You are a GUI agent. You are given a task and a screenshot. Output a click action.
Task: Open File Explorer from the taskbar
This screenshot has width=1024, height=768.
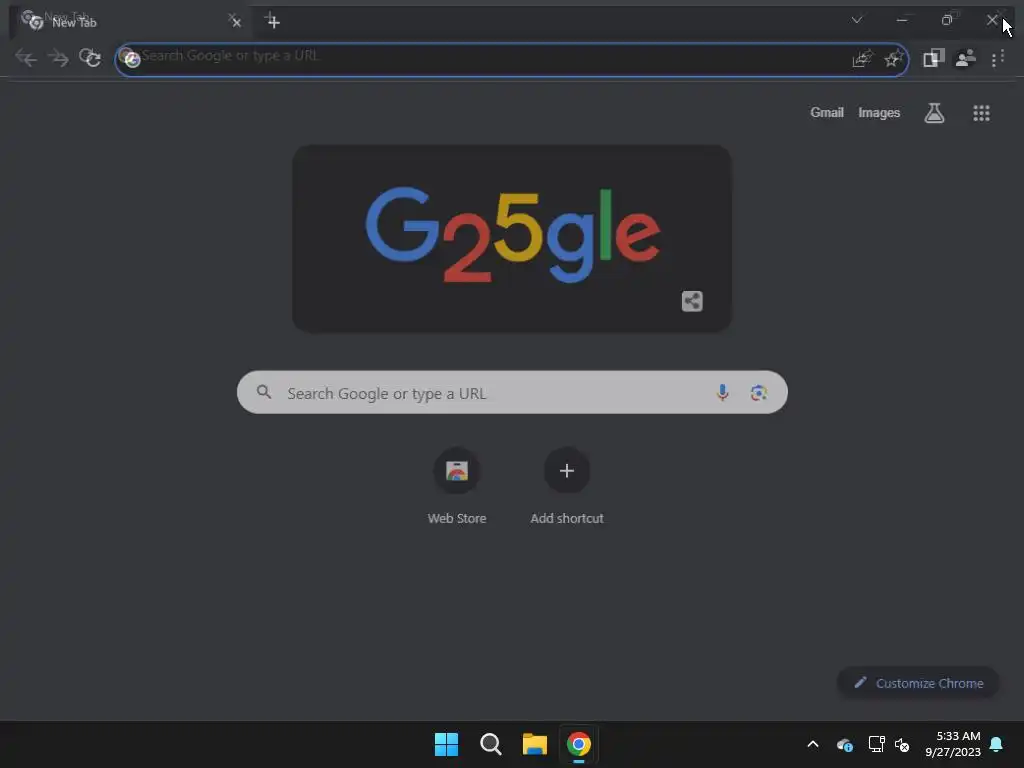[534, 744]
